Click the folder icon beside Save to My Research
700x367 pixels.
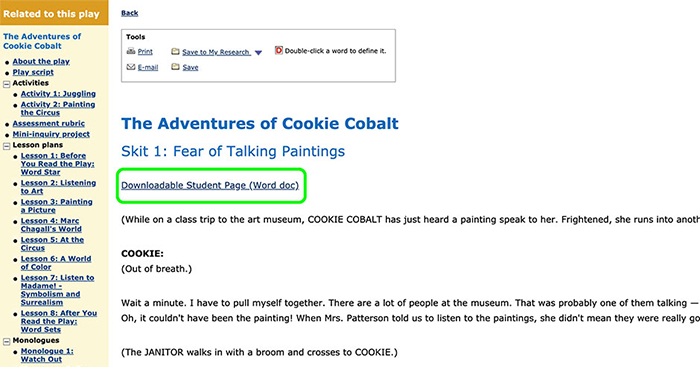175,52
